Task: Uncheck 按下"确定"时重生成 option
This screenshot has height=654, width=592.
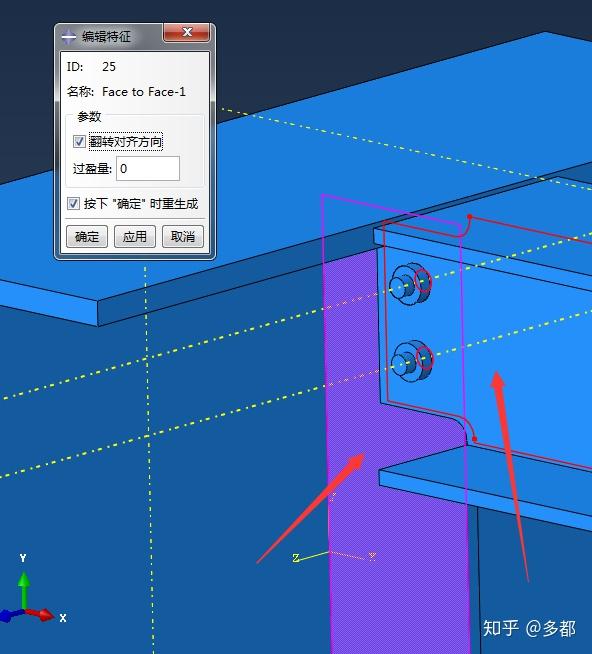Action: pos(73,204)
